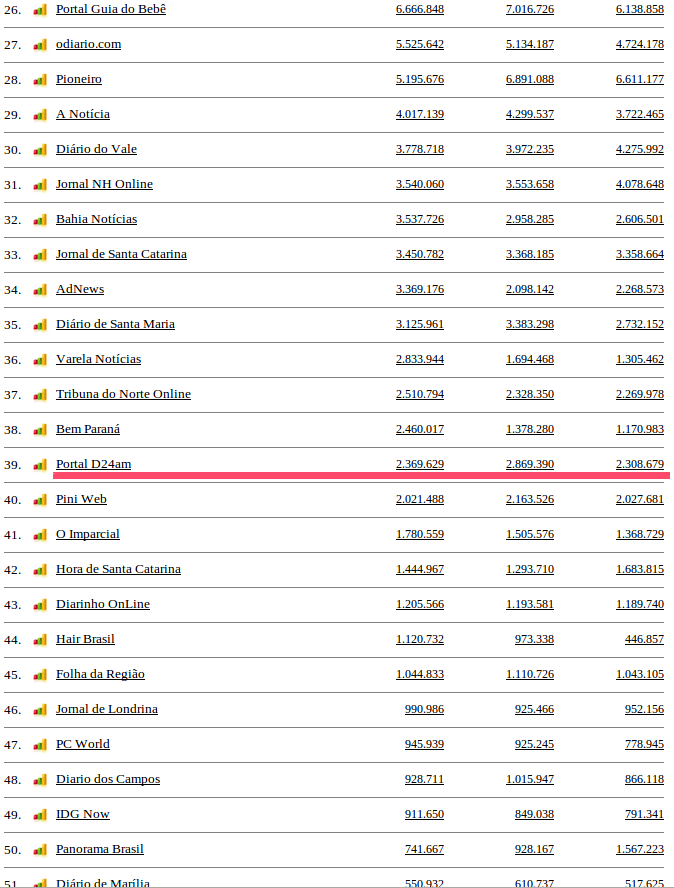The height and width of the screenshot is (888, 674).
Task: Select the graph icon for Pini Web
Action: tap(40, 500)
